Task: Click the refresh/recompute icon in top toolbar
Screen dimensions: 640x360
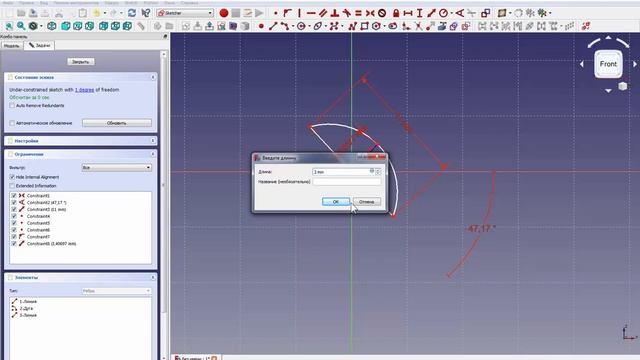Action: (131, 13)
